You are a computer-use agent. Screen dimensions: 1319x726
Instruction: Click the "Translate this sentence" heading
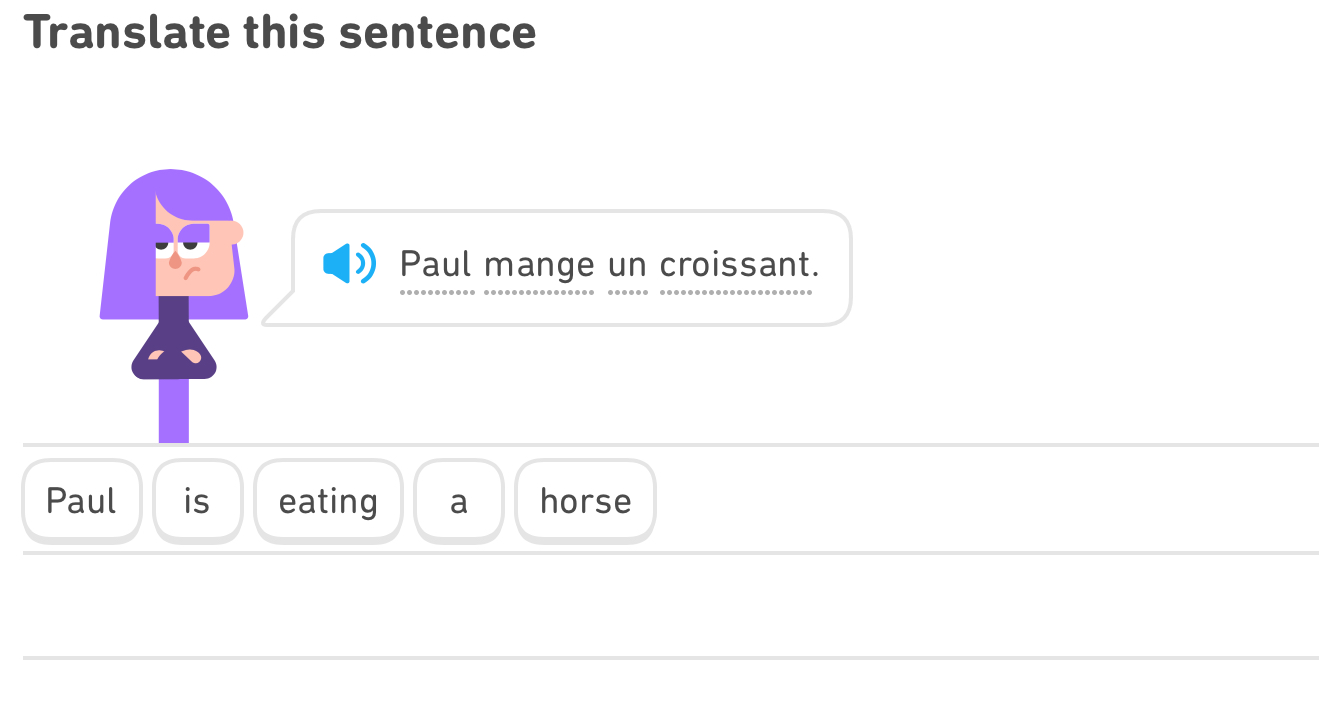[x=281, y=31]
